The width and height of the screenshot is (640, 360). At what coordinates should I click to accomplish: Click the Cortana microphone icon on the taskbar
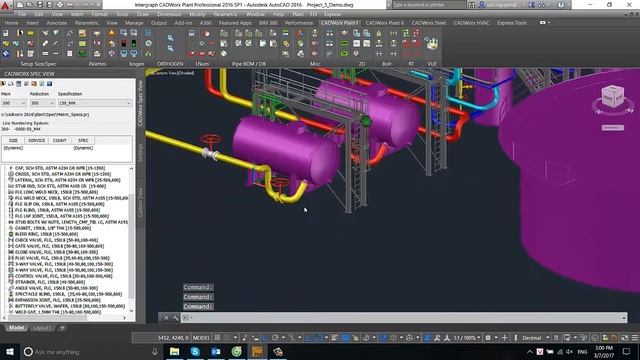(x=155, y=351)
